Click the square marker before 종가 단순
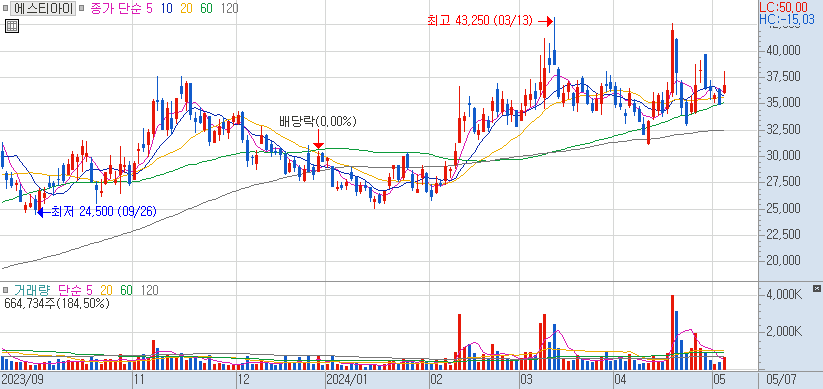 pos(82,8)
